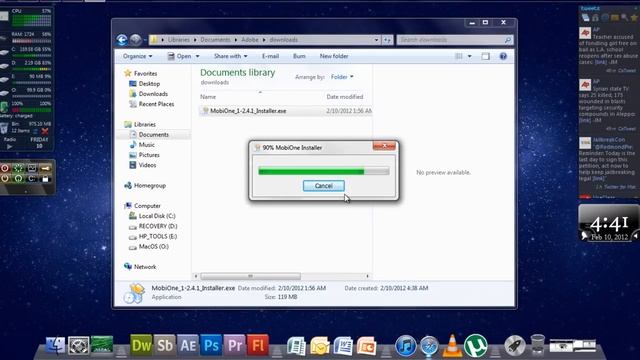Expand the Open button dropdown arrow
The width and height of the screenshot is (640, 360).
coord(198,56)
